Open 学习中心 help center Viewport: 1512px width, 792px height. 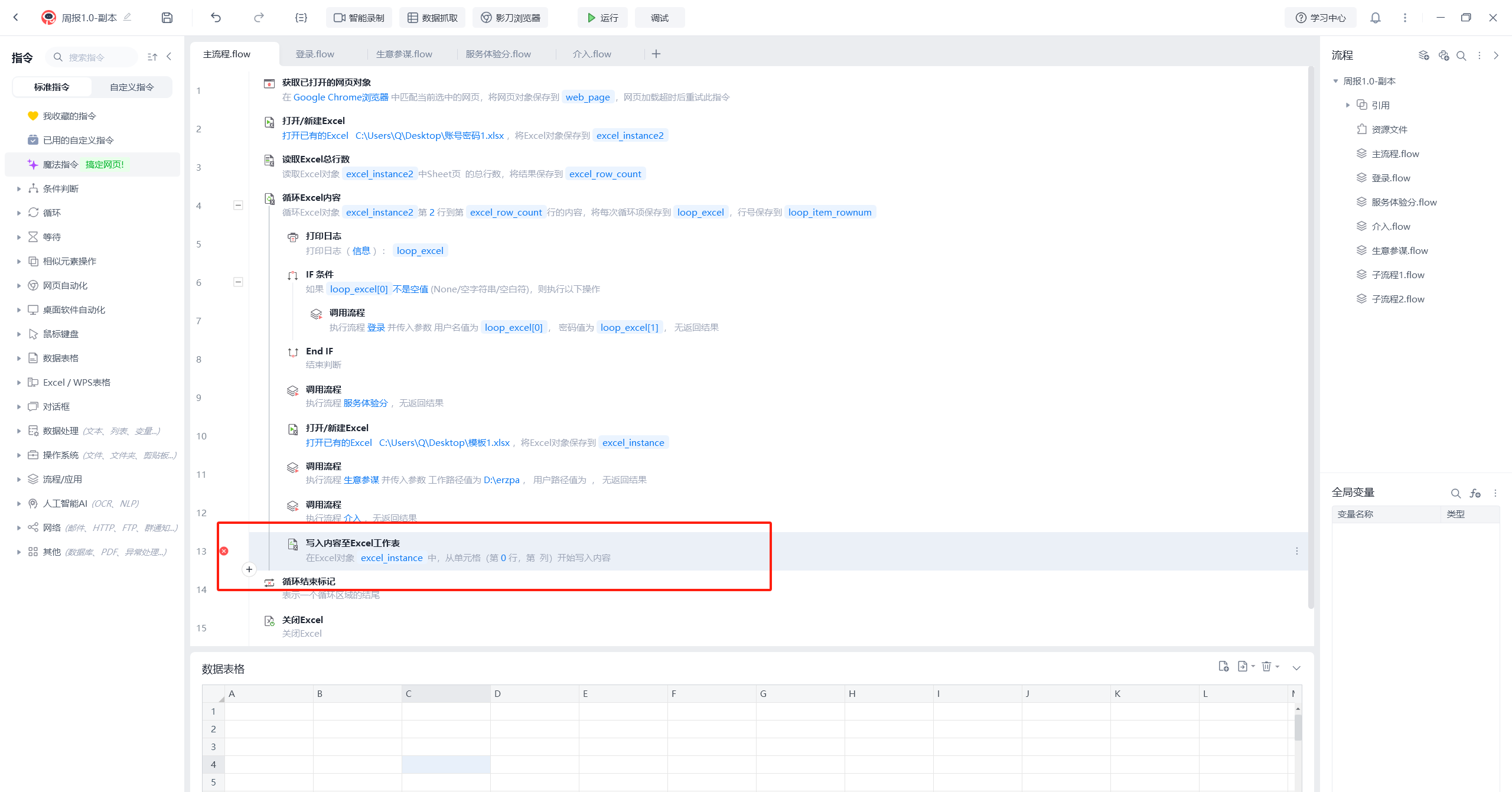[x=1321, y=18]
